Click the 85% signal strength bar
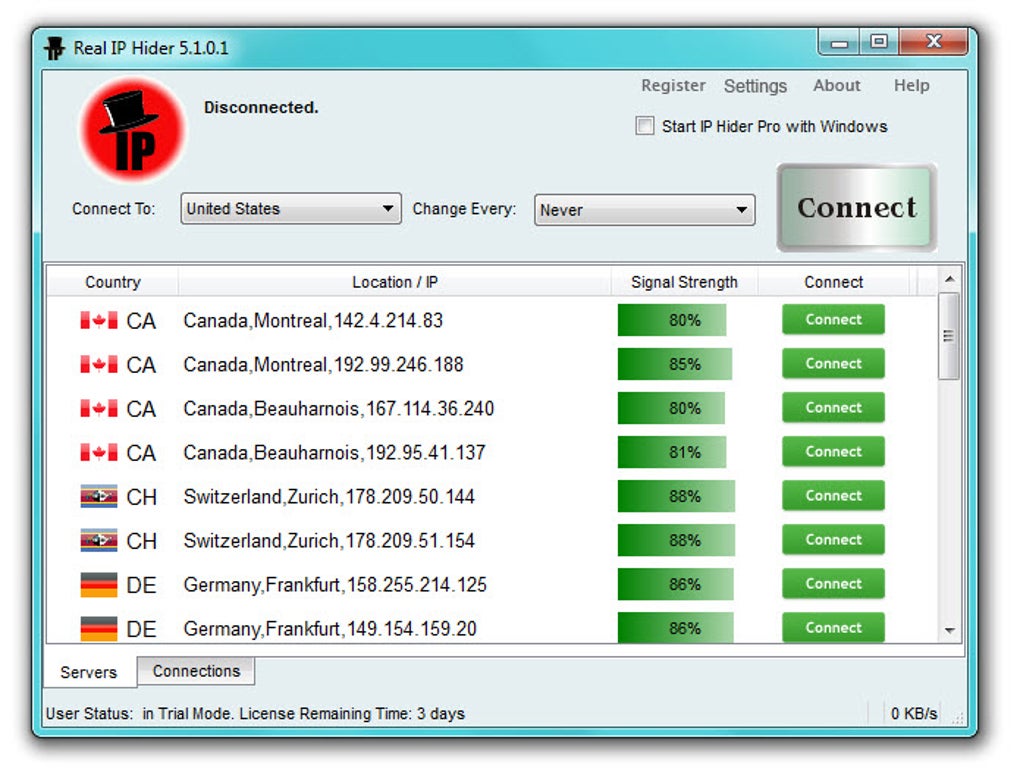 coord(675,364)
